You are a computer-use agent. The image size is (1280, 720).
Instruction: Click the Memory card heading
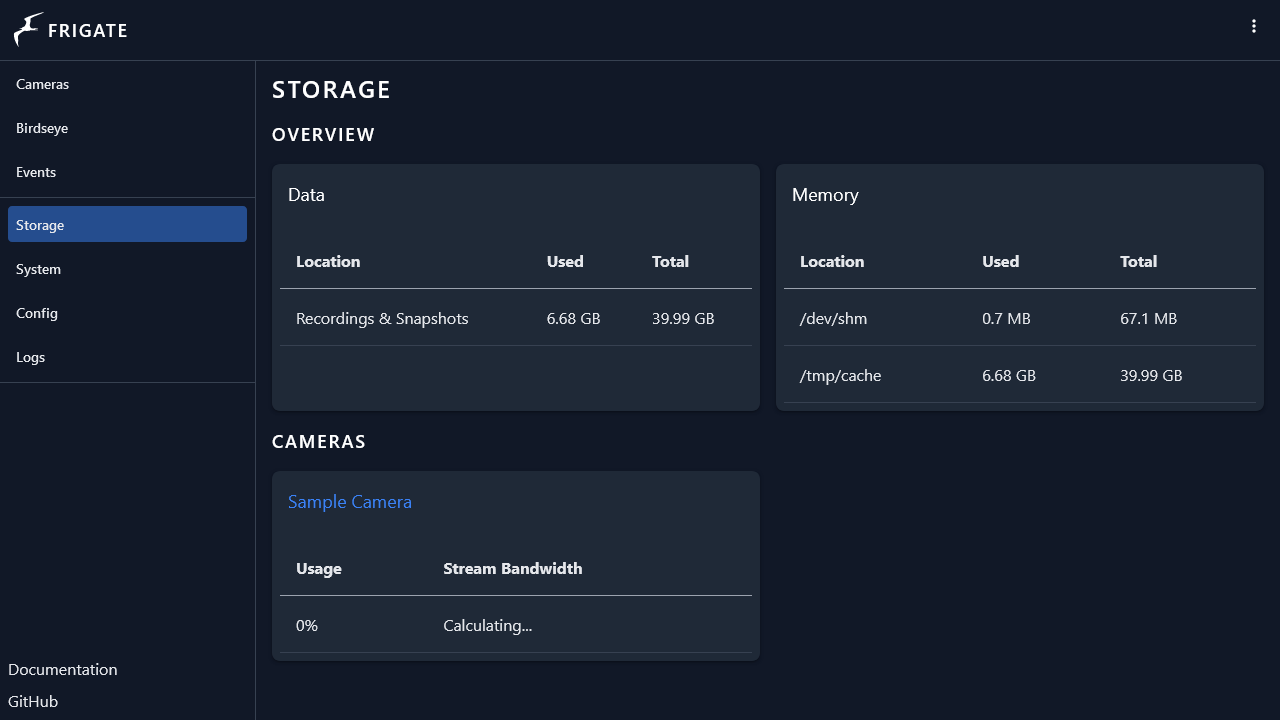[825, 195]
